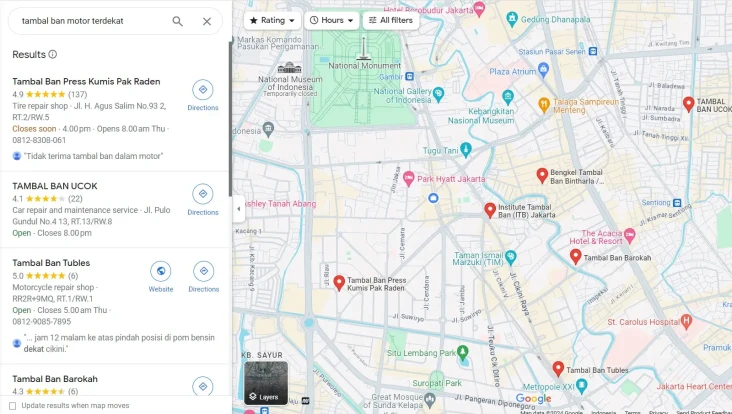732x414 pixels.
Task: Select TAMBAL BAN UCOK map pin
Action: (x=689, y=104)
